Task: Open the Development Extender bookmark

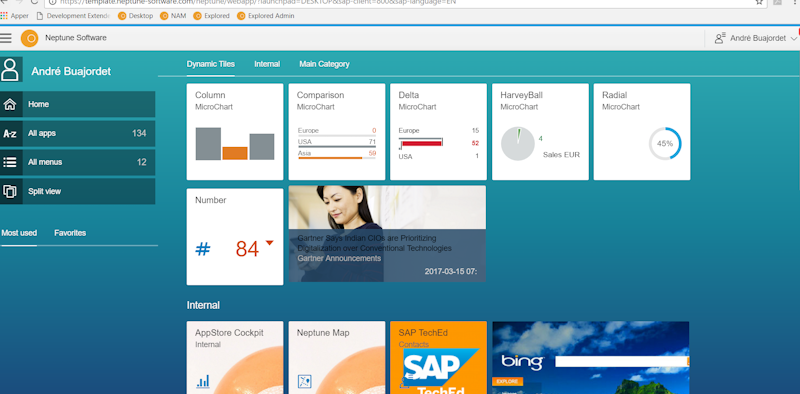Action: click(72, 16)
